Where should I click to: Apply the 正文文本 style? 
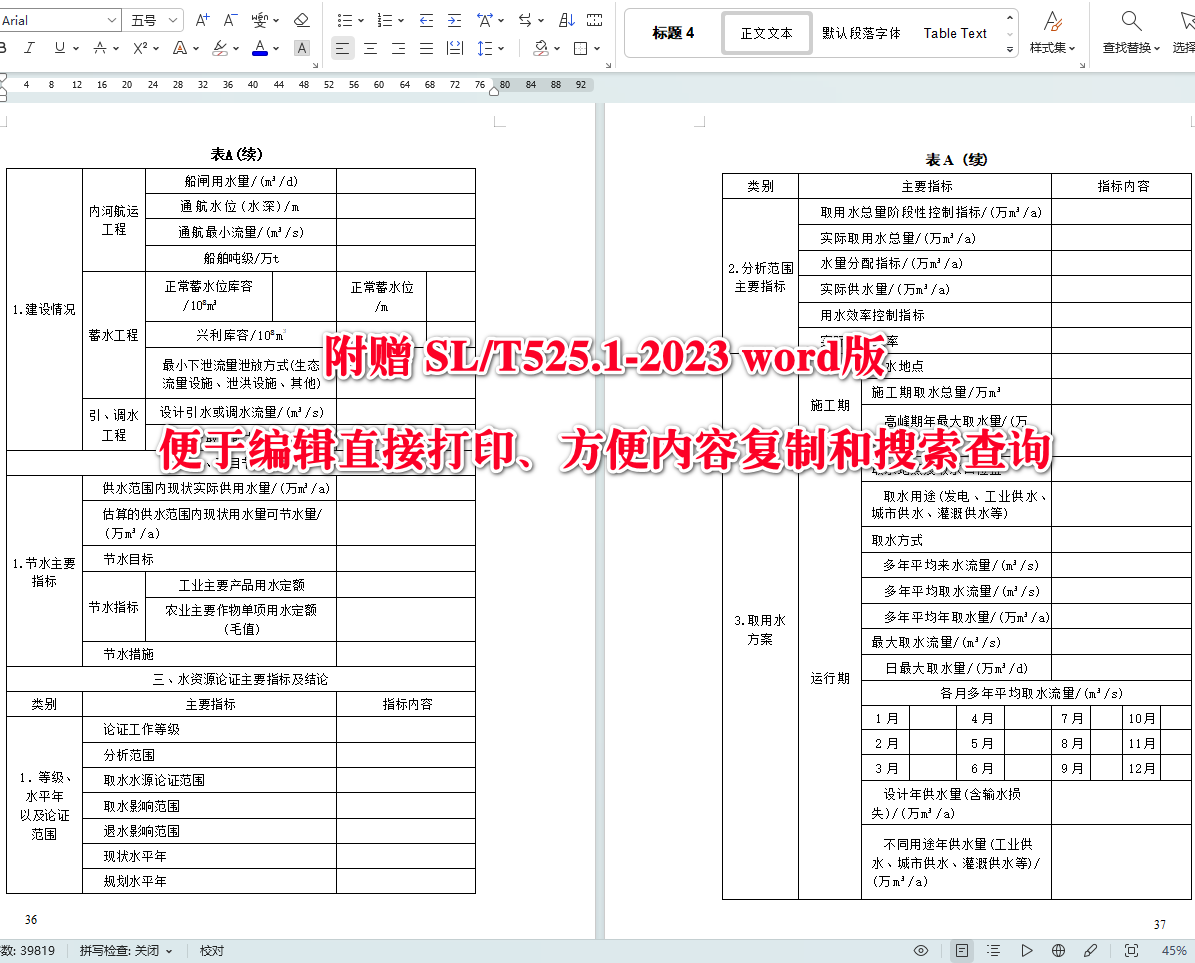pos(766,32)
